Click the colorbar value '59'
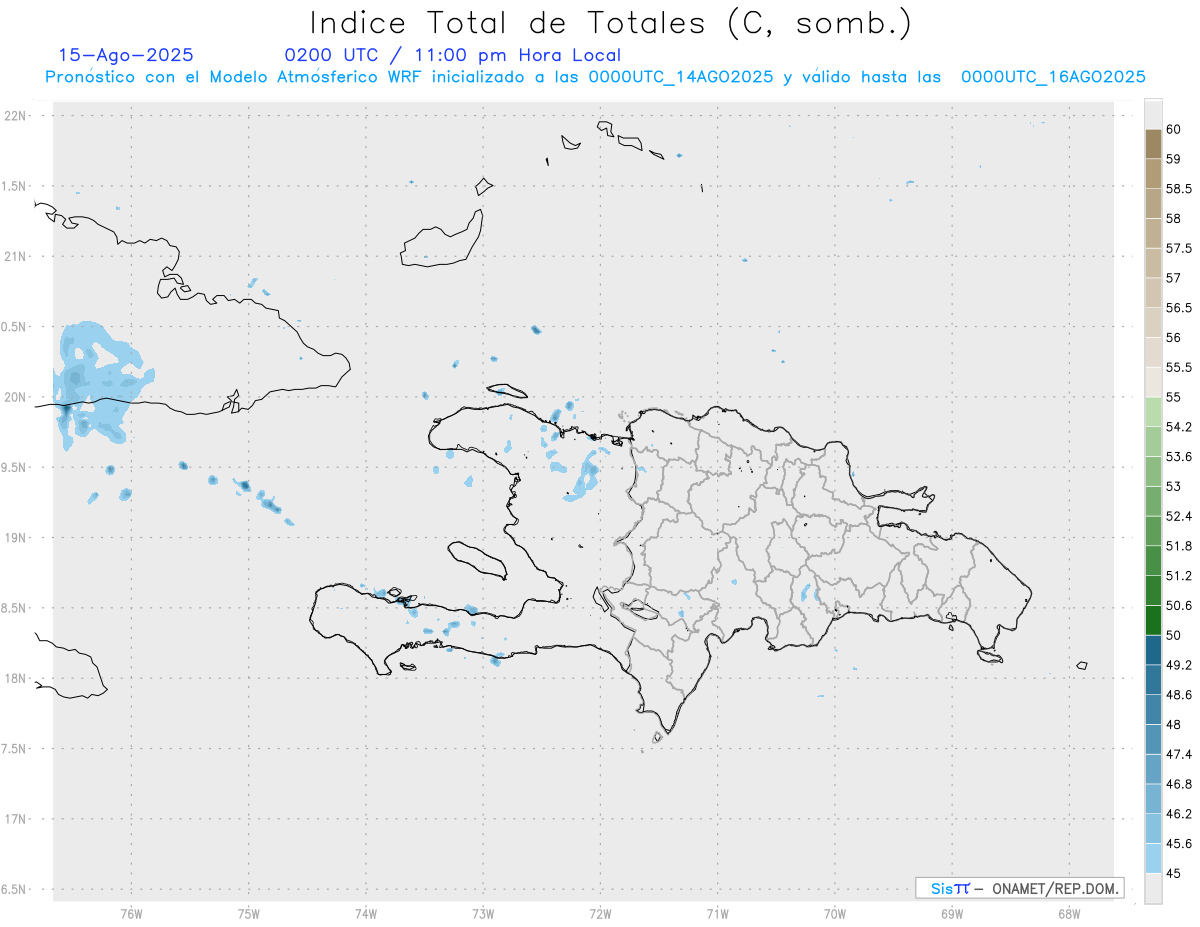This screenshot has width=1200, height=927. (1173, 159)
